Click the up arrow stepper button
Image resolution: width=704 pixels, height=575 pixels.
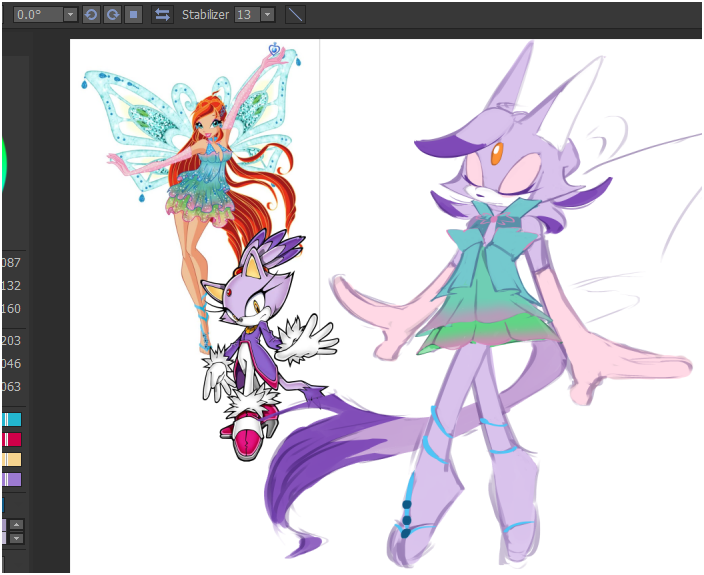click(x=17, y=524)
